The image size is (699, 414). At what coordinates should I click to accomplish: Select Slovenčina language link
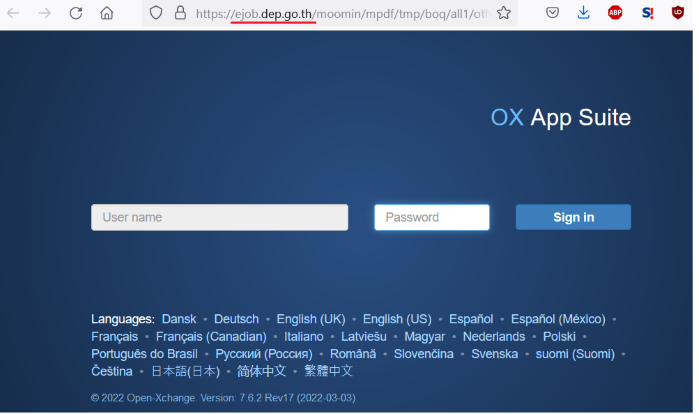(x=424, y=354)
